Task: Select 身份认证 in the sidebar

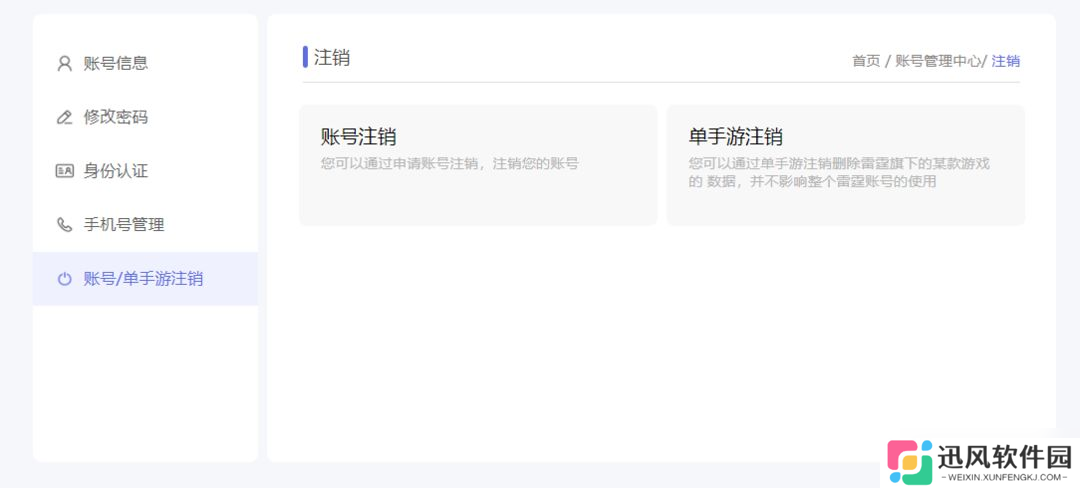Action: click(x=145, y=171)
